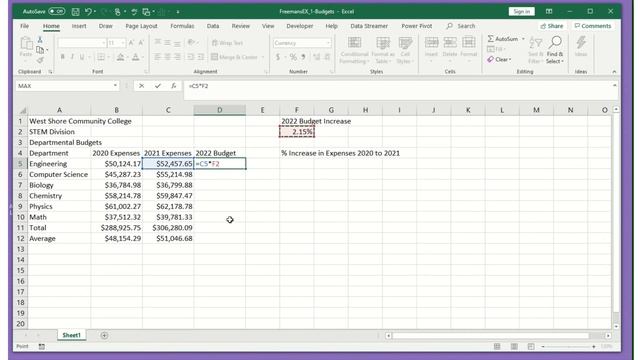This screenshot has height=360, width=640.
Task: Apply Comma Style icon
Action: [303, 57]
